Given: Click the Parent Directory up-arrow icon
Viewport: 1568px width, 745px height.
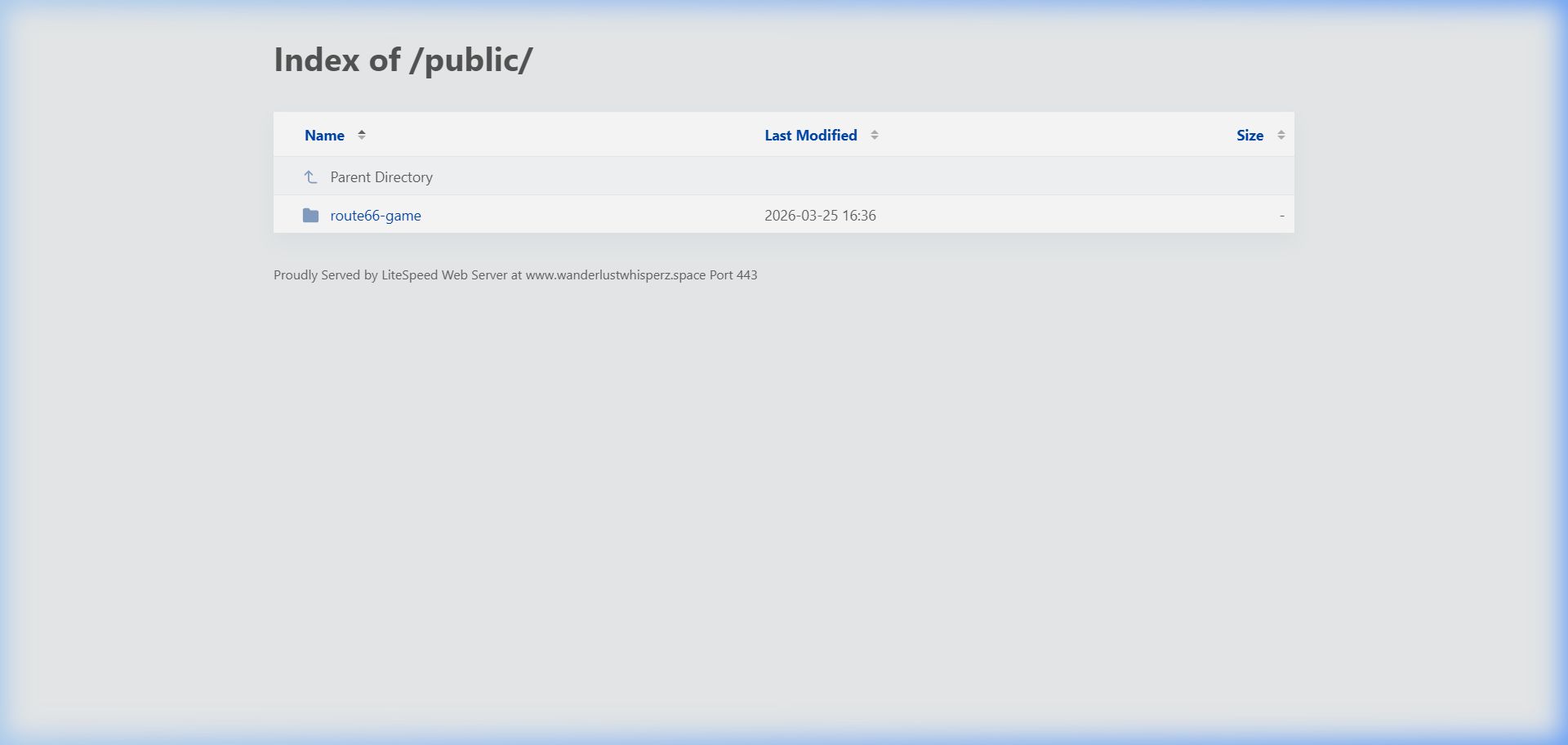Looking at the screenshot, I should (310, 176).
